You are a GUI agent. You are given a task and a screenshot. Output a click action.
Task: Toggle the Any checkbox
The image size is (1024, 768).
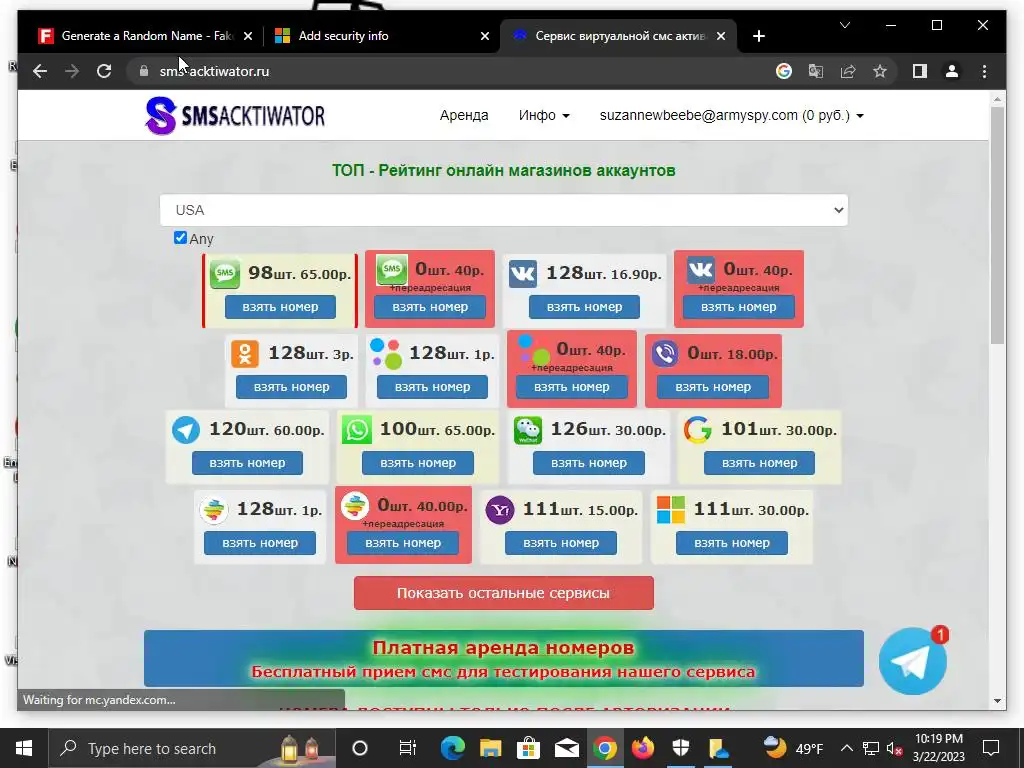tap(180, 238)
